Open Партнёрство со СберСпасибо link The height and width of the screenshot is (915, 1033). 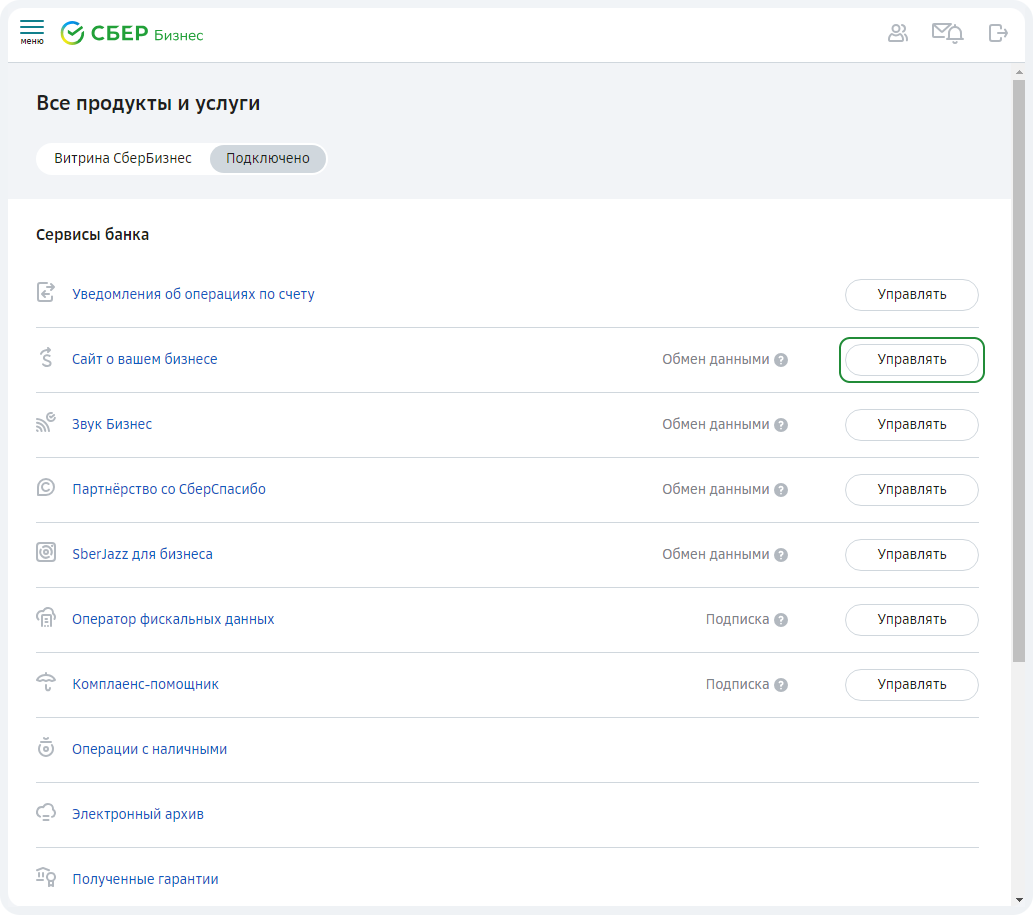click(169, 489)
